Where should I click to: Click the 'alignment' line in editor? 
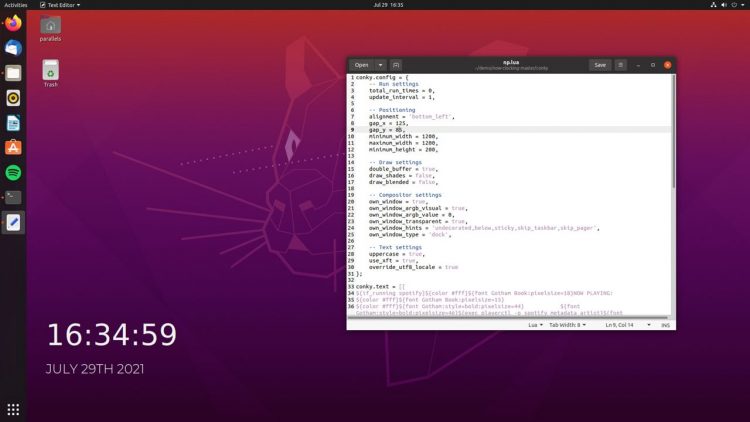pos(411,117)
